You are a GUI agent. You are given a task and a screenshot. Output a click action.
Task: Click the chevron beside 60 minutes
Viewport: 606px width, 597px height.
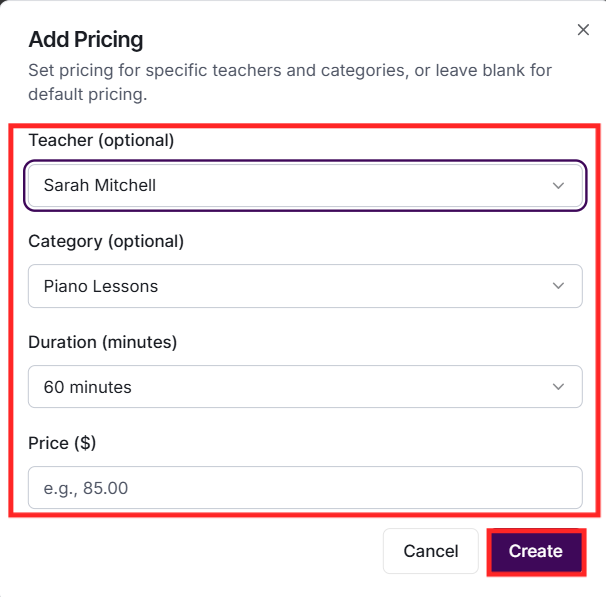tap(559, 387)
